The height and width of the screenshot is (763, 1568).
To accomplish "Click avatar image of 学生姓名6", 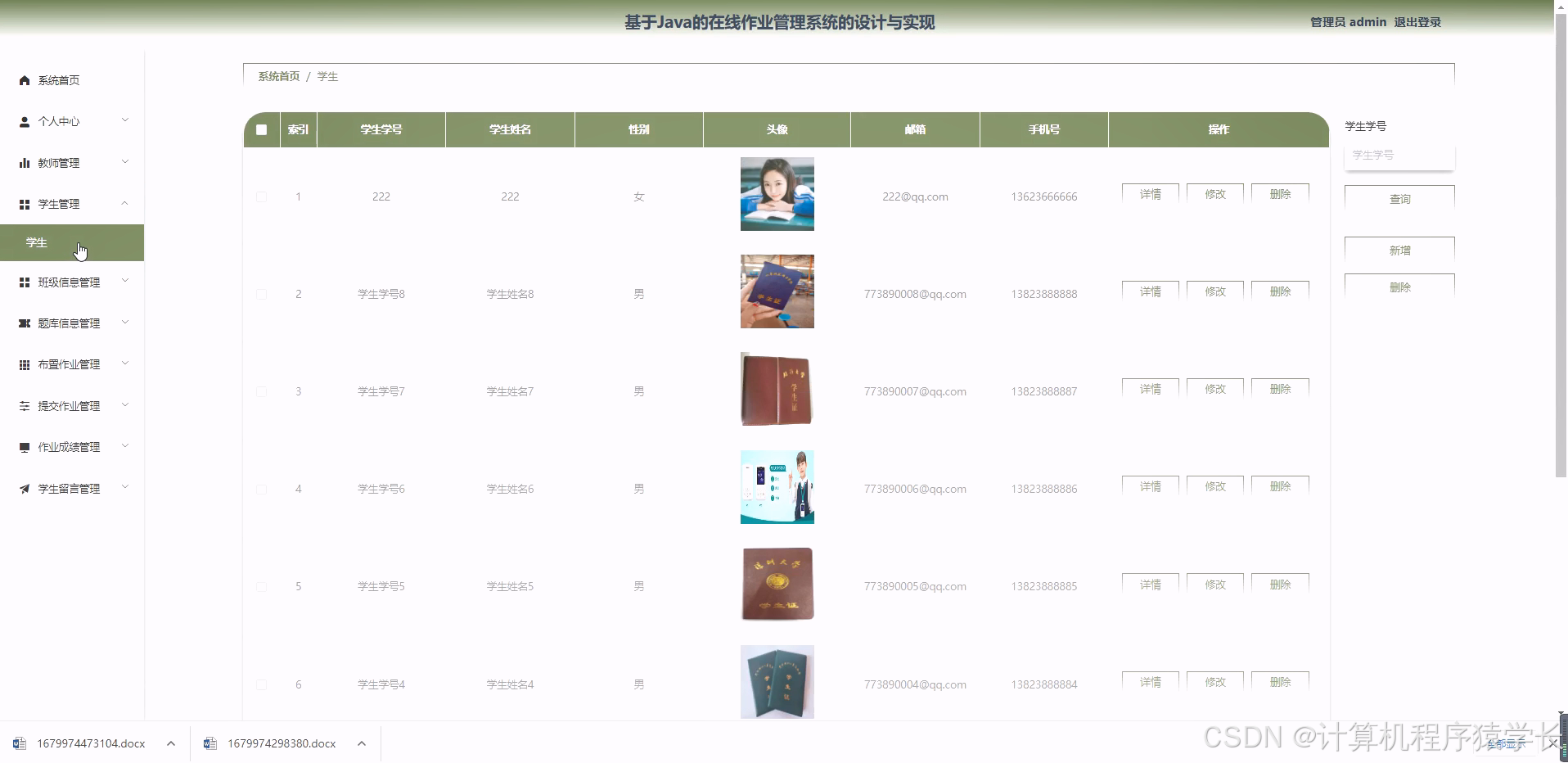I will pos(777,486).
